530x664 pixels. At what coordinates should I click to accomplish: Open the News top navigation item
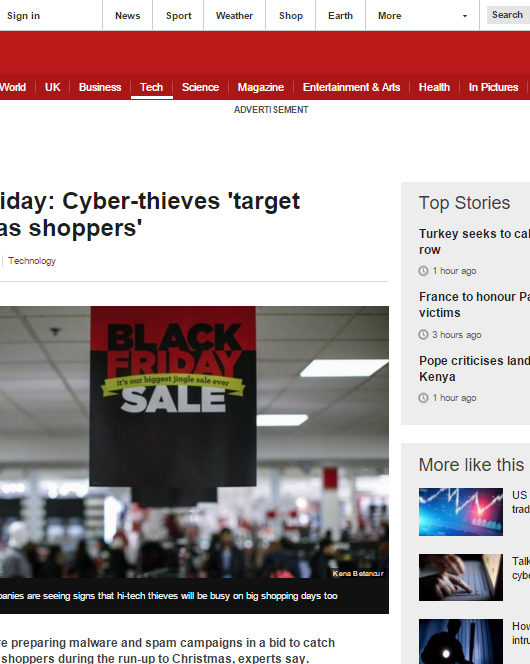(127, 16)
